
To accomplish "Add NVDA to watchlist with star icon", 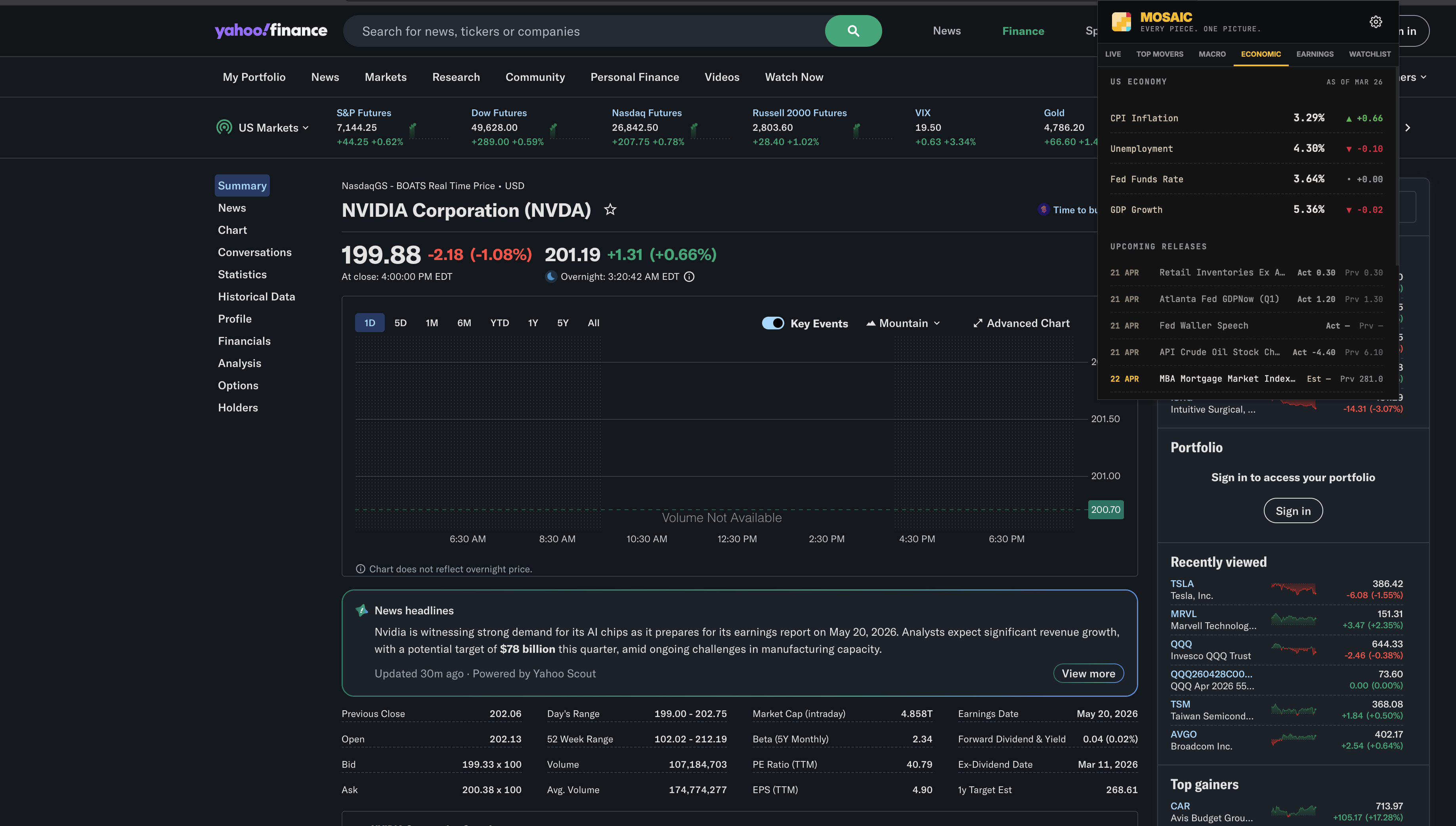I will pyautogui.click(x=610, y=210).
